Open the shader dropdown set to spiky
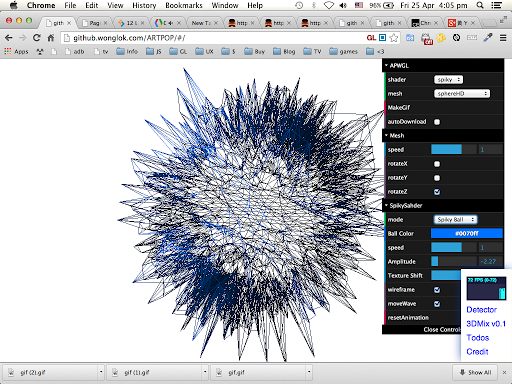Image resolution: width=512 pixels, height=384 pixels. (448, 80)
